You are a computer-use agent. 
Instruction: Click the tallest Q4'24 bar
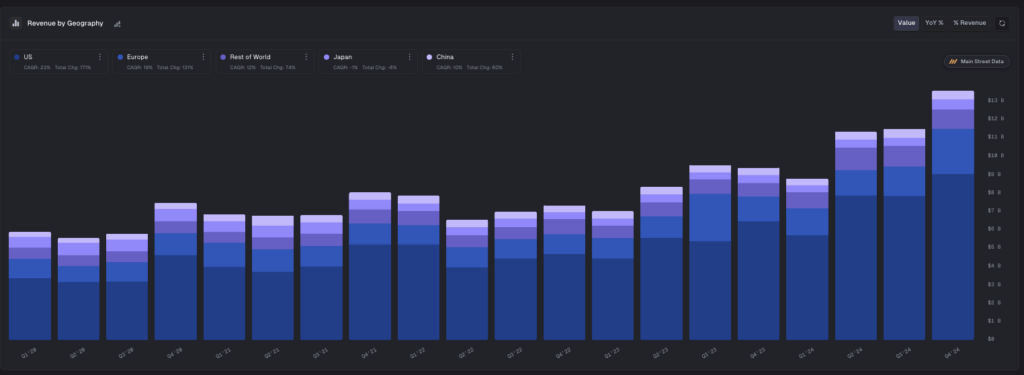pos(953,216)
